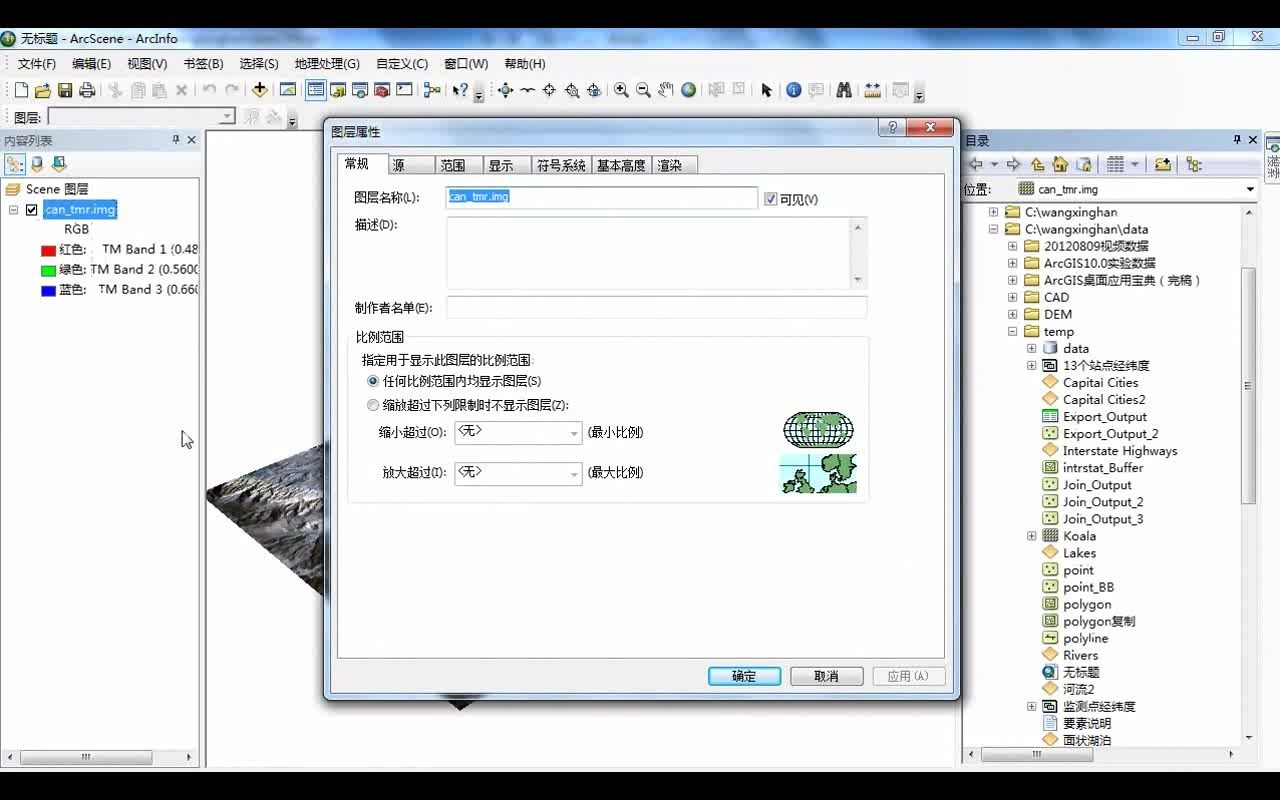Select the 缩放超过下列限制时不显示图层 radio button
The width and height of the screenshot is (1280, 800).
[x=372, y=404]
